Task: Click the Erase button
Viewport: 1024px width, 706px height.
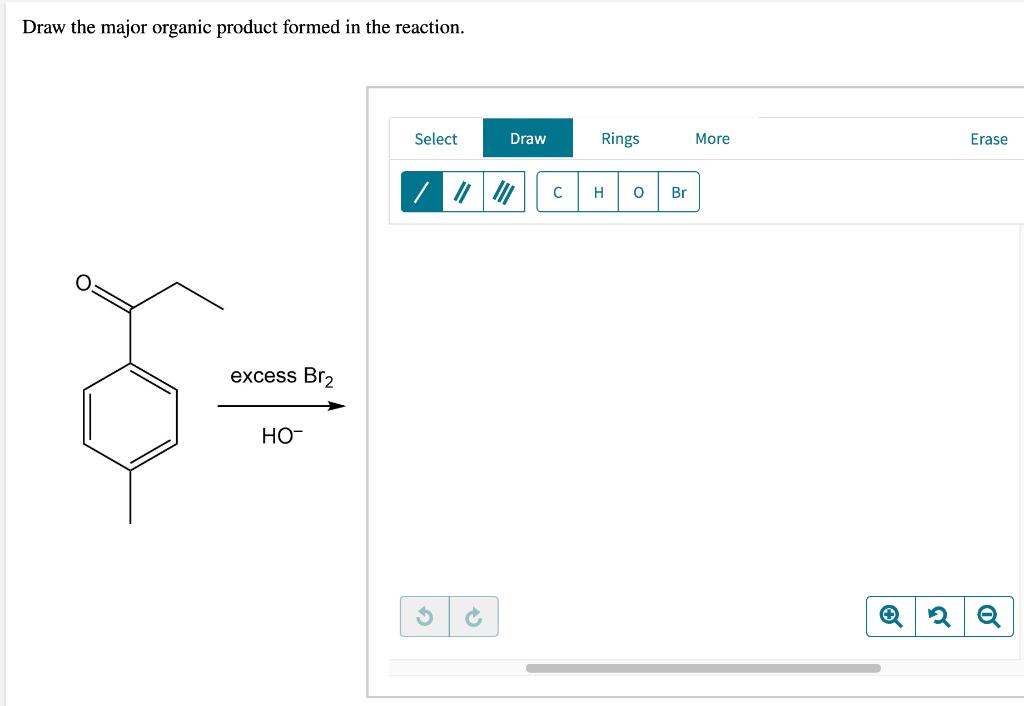Action: [989, 139]
